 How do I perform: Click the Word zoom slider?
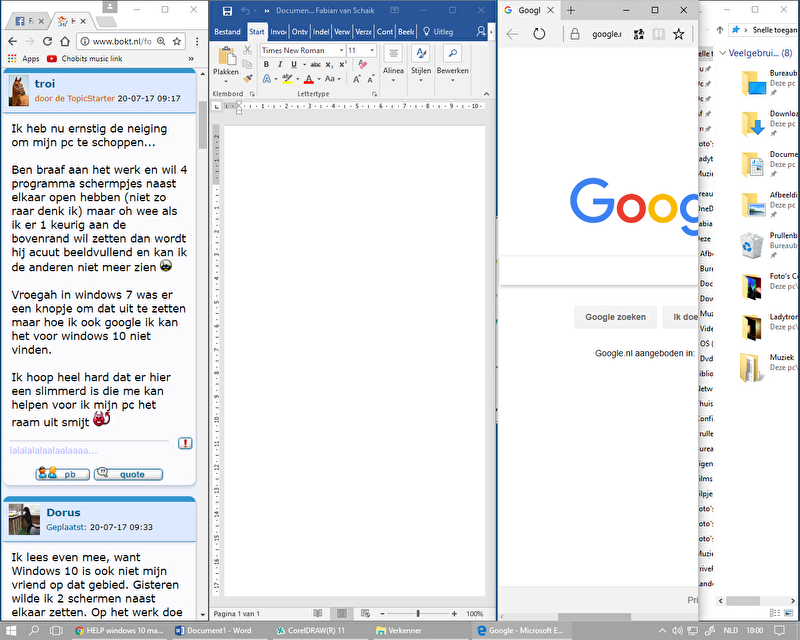coord(417,613)
